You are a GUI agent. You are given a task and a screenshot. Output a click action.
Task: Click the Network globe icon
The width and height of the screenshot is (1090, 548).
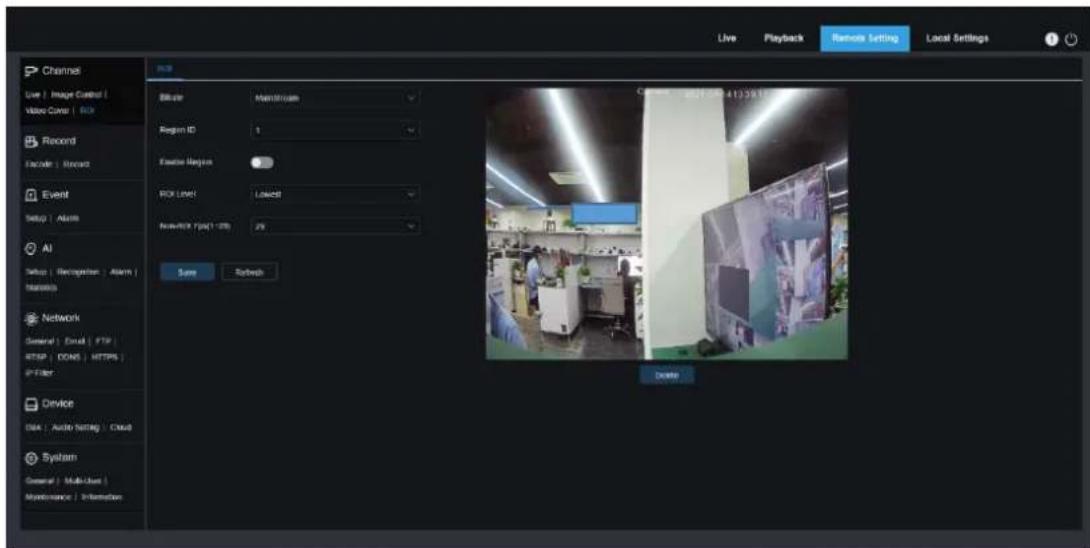pos(31,318)
